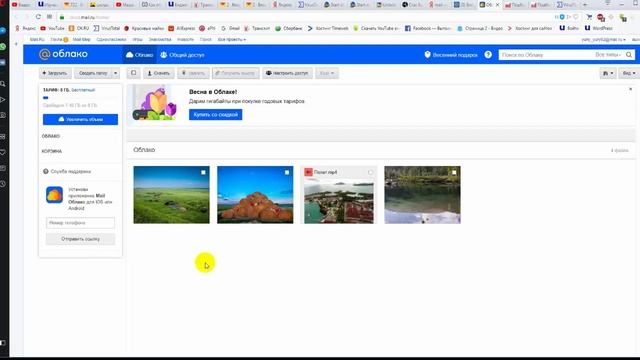Click the phone number input field
The height and width of the screenshot is (360, 640).
coord(80,223)
